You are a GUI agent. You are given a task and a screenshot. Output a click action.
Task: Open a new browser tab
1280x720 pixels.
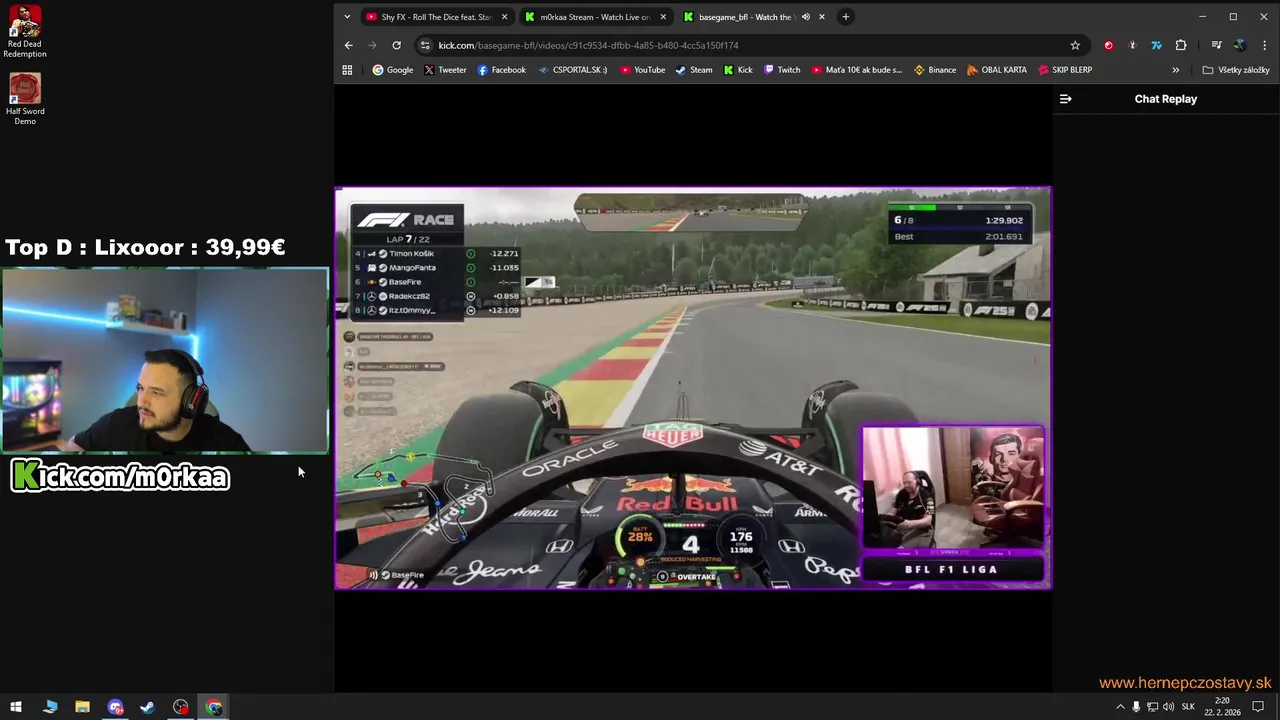tap(845, 17)
